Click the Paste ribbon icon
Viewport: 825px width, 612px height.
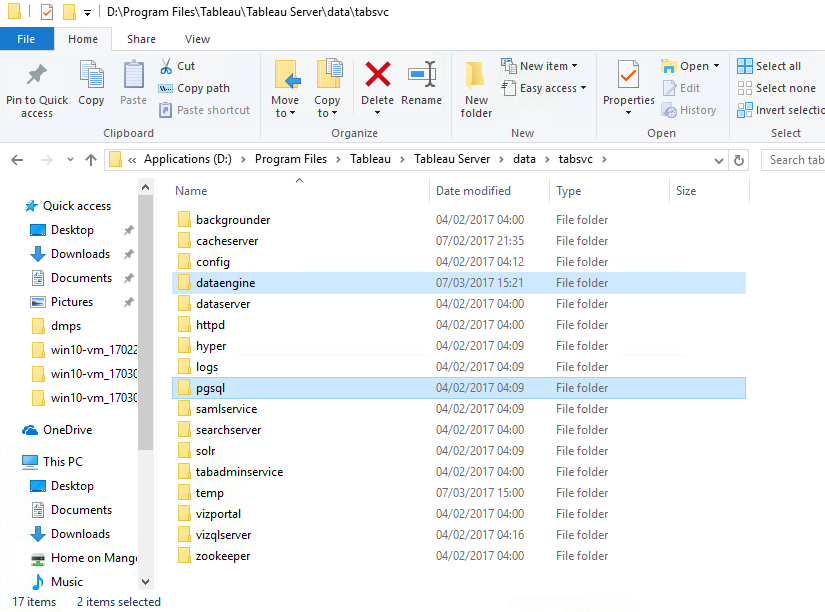click(134, 75)
